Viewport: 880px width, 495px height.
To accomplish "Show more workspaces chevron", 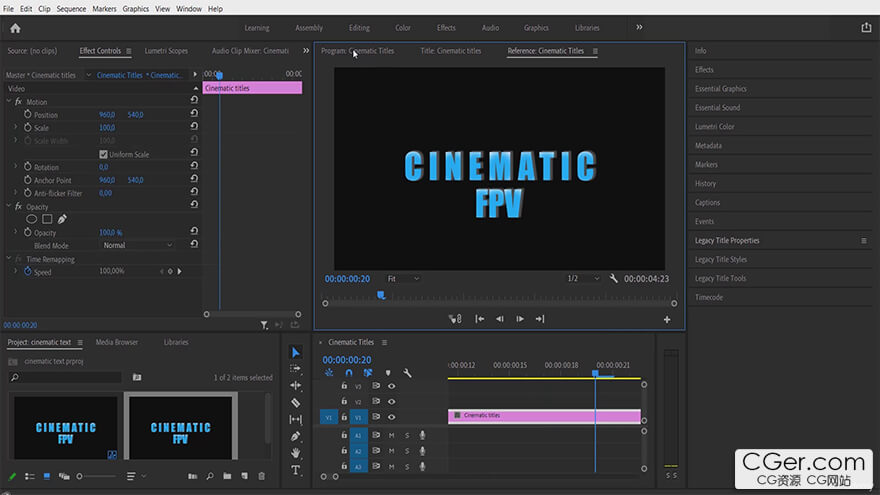I will 639,27.
